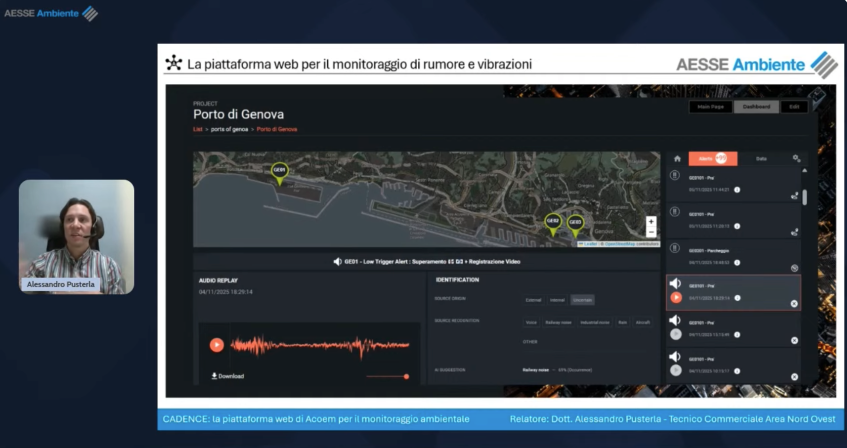
Task: Click speaker icon on selected 18:29:14 alert
Action: tap(675, 284)
